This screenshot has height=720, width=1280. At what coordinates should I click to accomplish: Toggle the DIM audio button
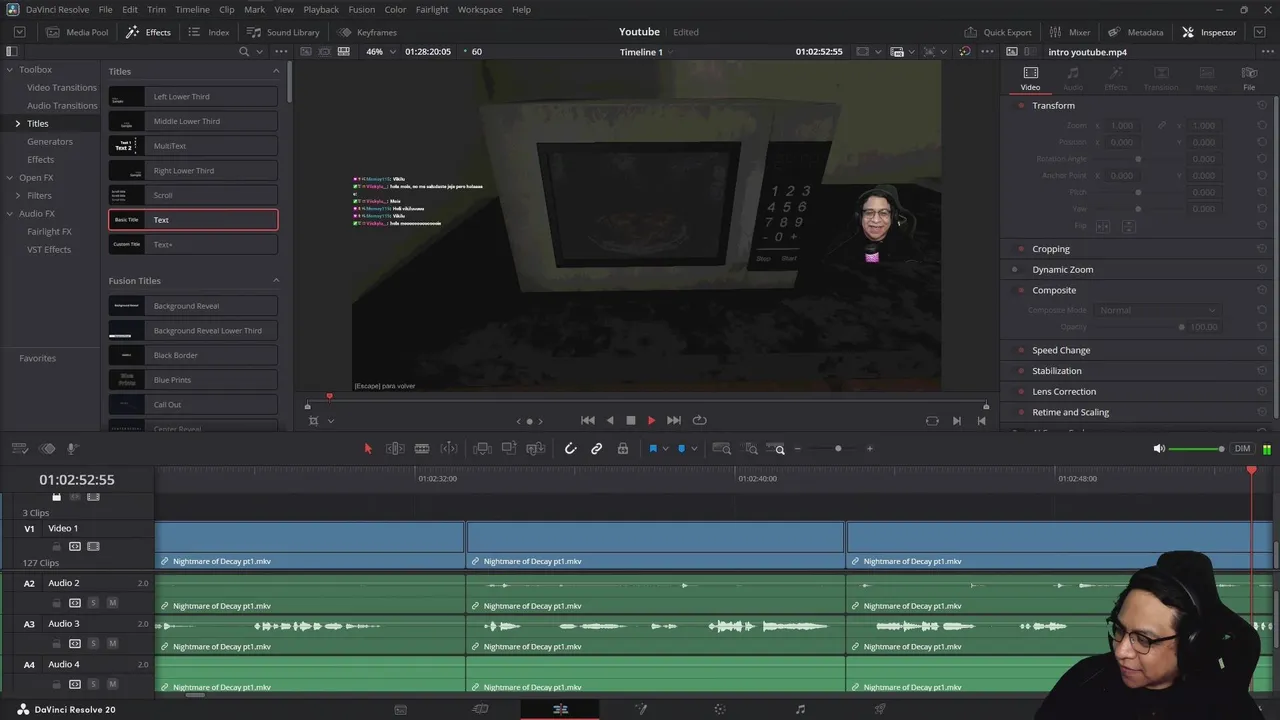(x=1243, y=449)
